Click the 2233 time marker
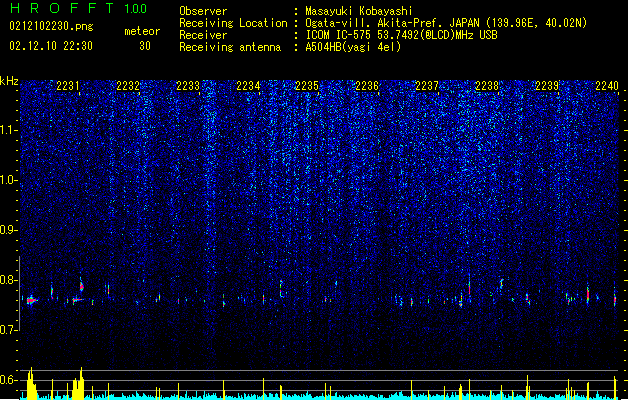Image resolution: width=629 pixels, height=400 pixels. click(x=188, y=86)
